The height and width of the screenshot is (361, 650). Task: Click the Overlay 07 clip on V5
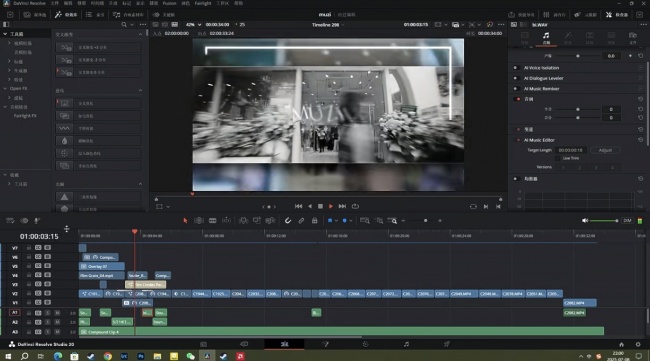click(102, 266)
